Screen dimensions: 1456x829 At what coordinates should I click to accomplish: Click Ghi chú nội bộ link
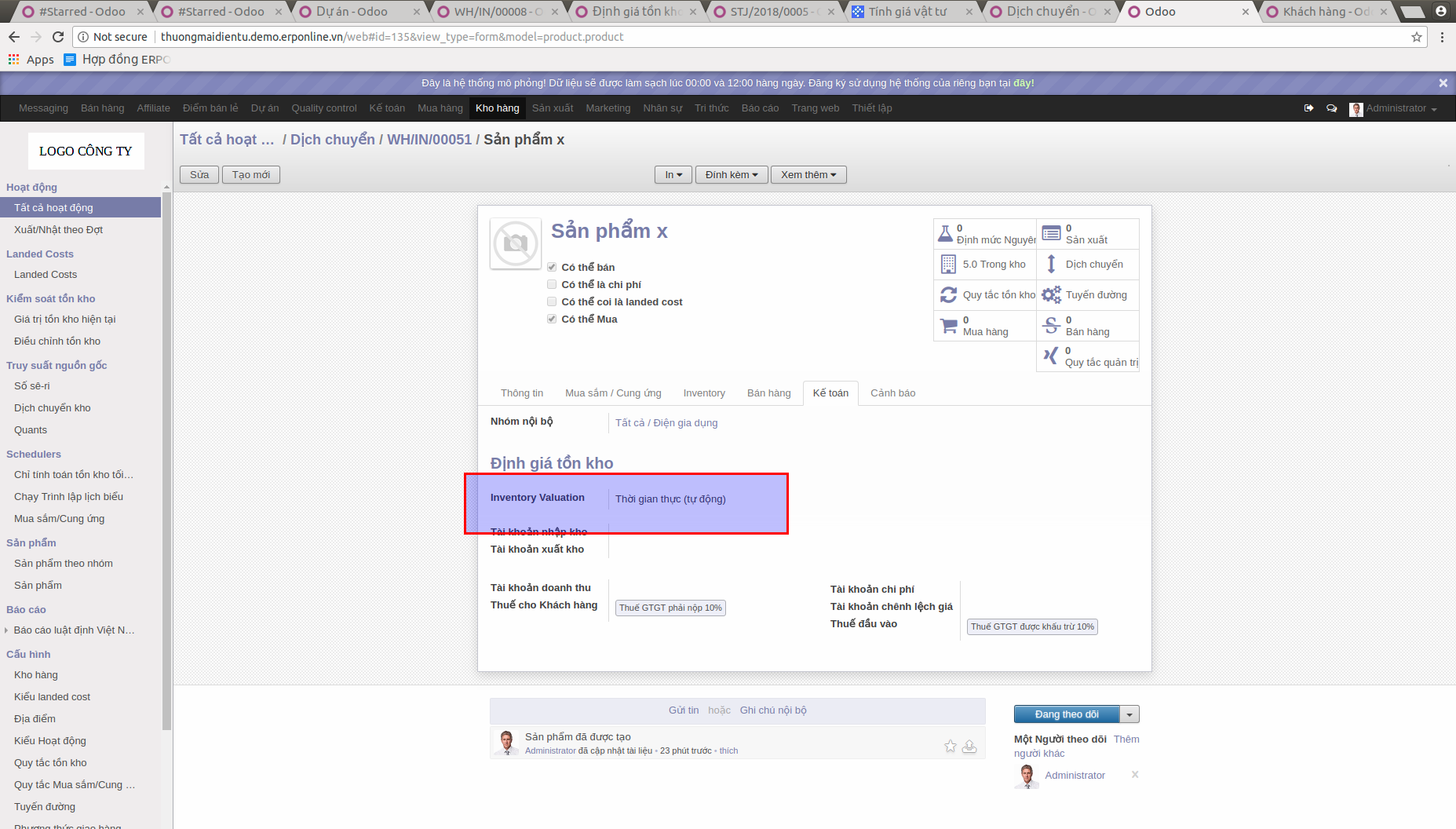773,710
